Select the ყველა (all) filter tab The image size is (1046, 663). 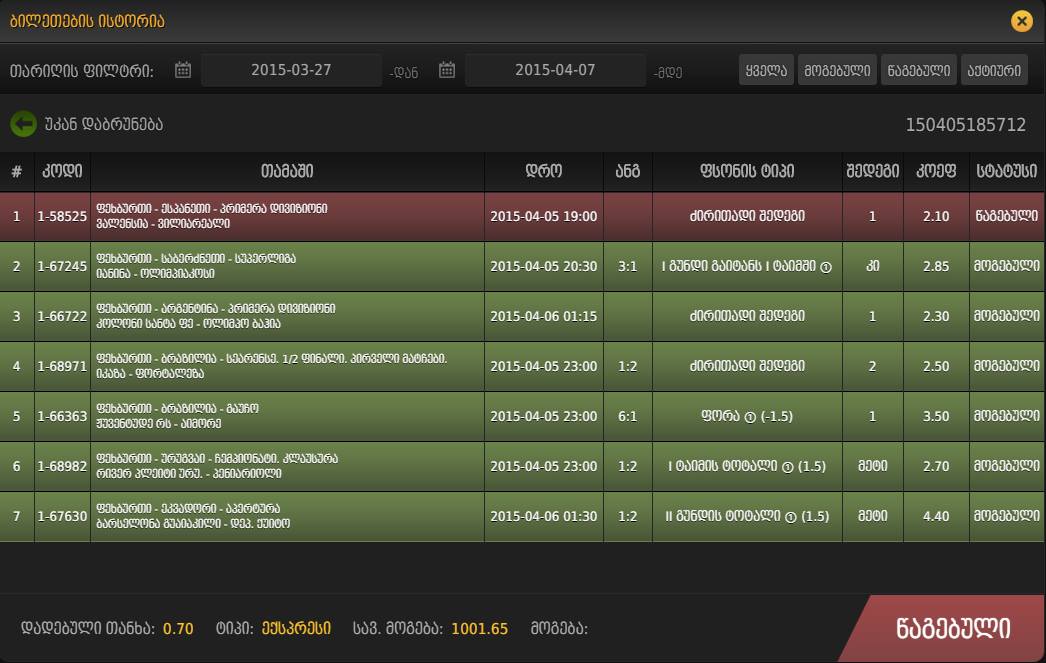pos(766,70)
